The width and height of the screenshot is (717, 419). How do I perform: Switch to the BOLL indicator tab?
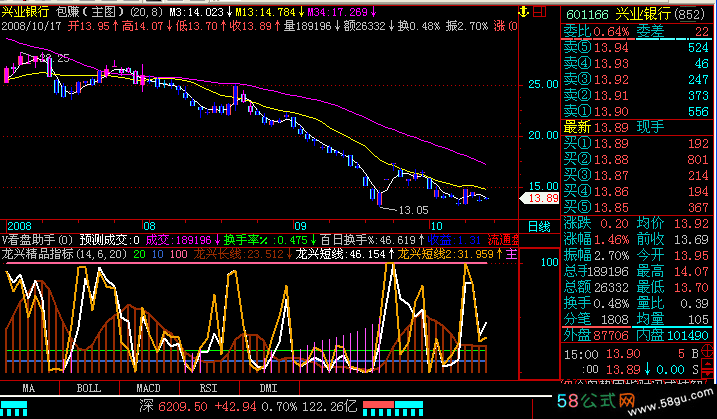pyautogui.click(x=89, y=388)
